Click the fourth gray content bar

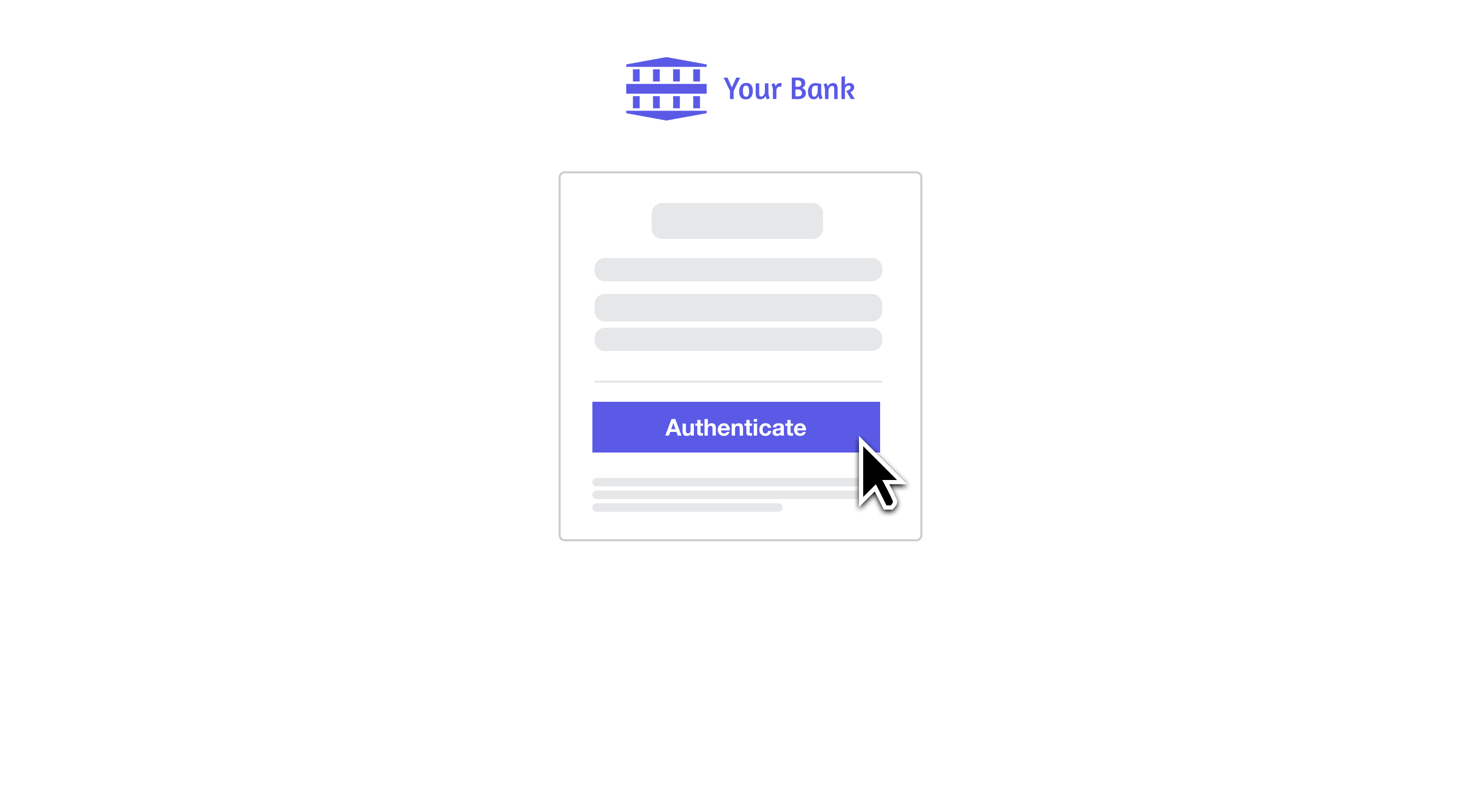pyautogui.click(x=737, y=340)
